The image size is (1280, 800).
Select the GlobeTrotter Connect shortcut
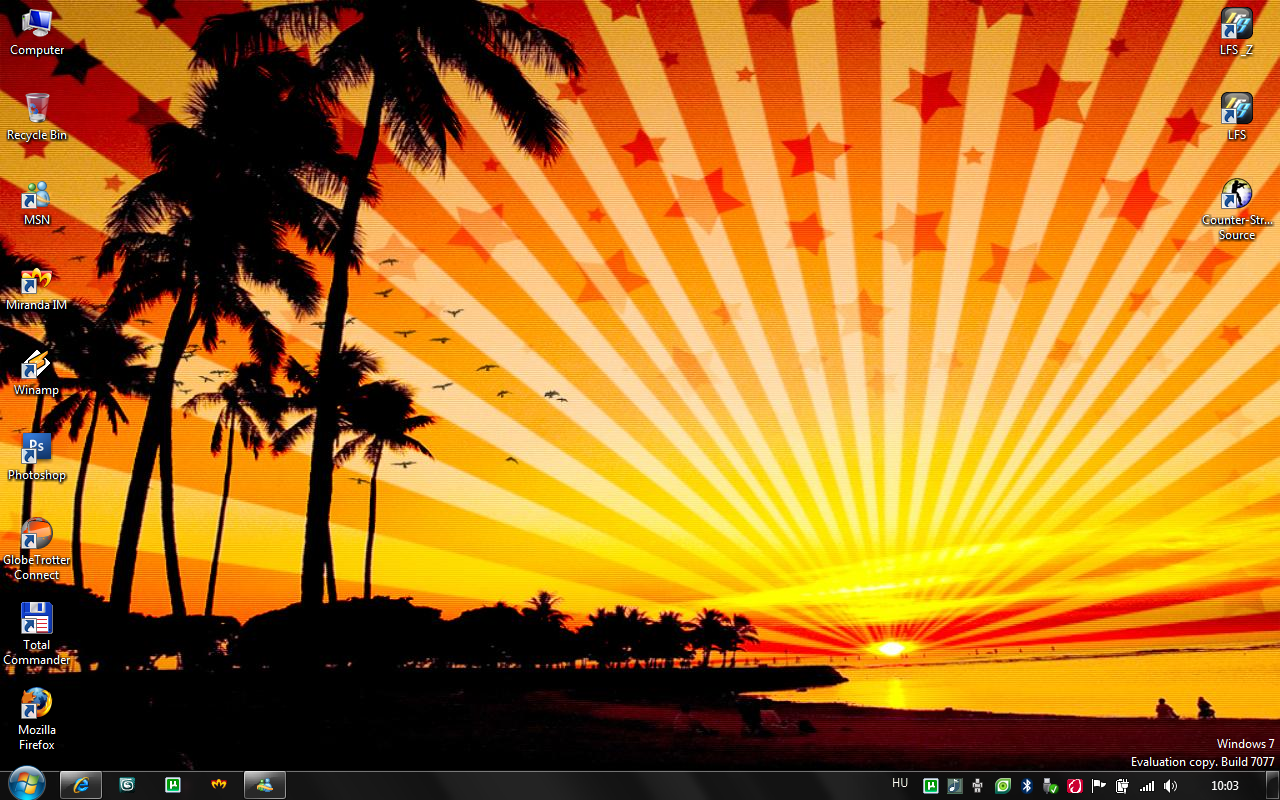coord(37,549)
